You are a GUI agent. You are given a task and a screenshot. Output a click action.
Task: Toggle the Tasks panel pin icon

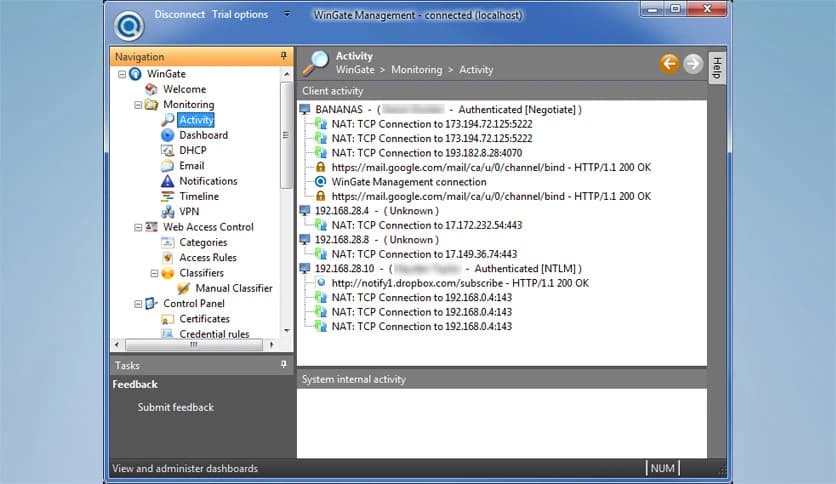pos(284,365)
